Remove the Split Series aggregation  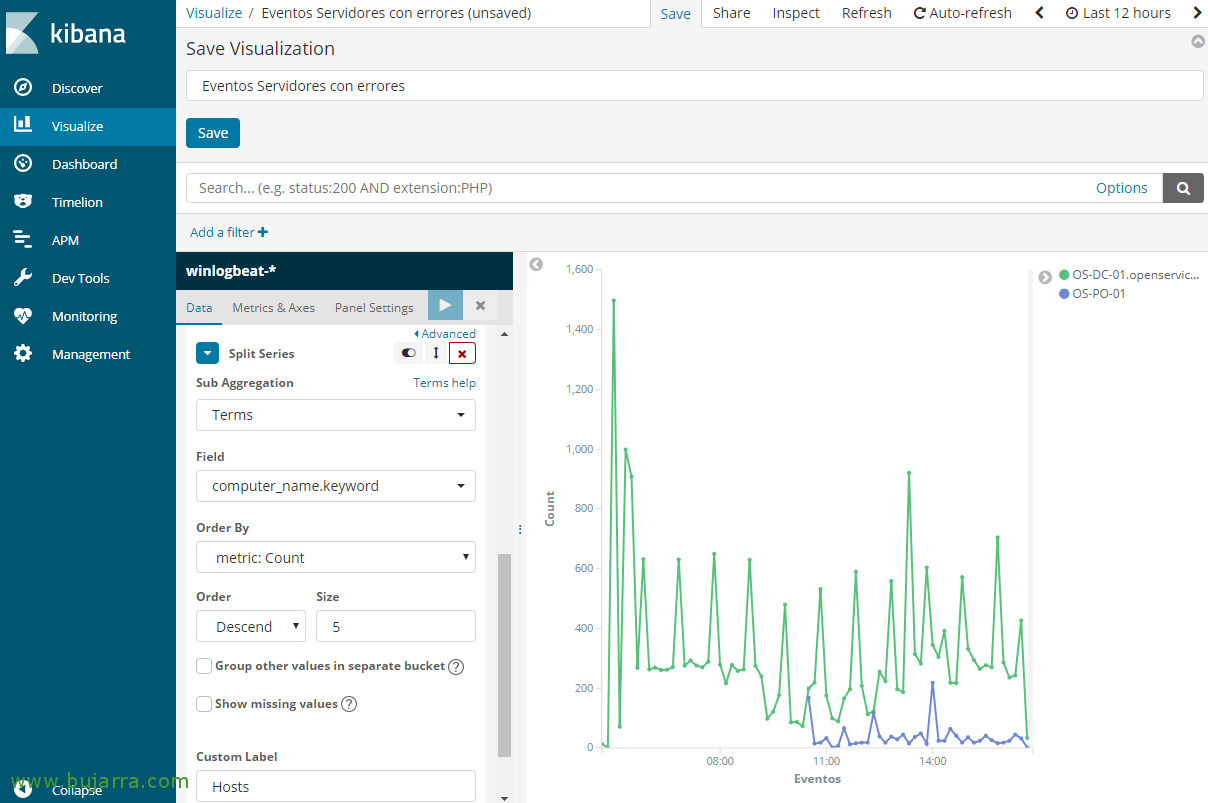coord(462,353)
